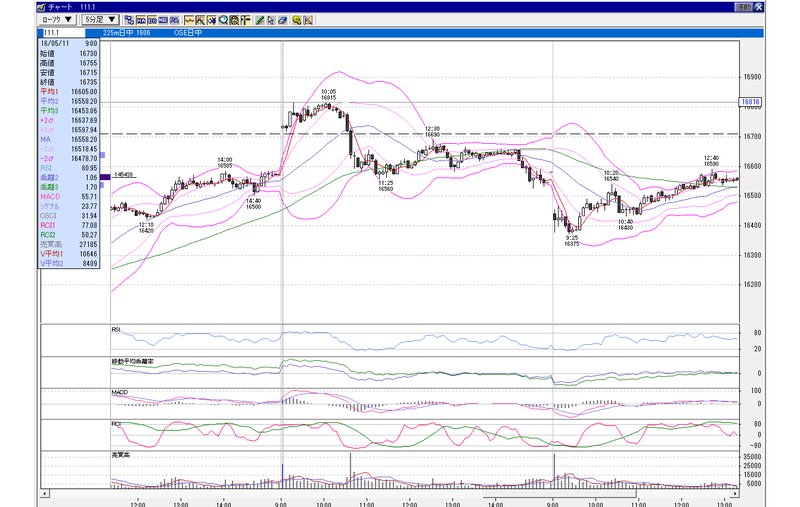
Task: Click the horizontal scrollbar right arrow
Action: click(x=735, y=493)
